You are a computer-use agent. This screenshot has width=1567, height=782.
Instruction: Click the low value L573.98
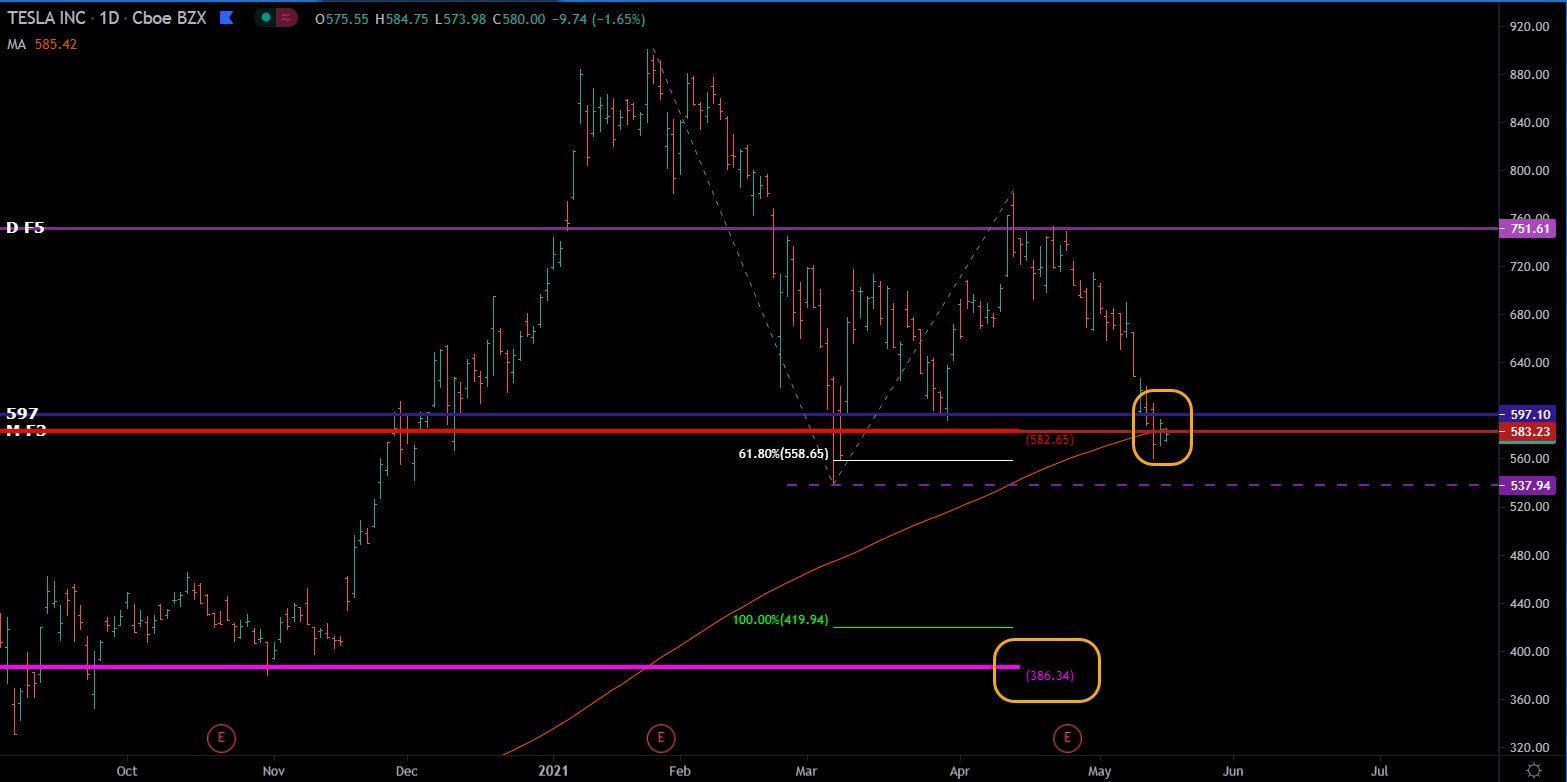[463, 19]
